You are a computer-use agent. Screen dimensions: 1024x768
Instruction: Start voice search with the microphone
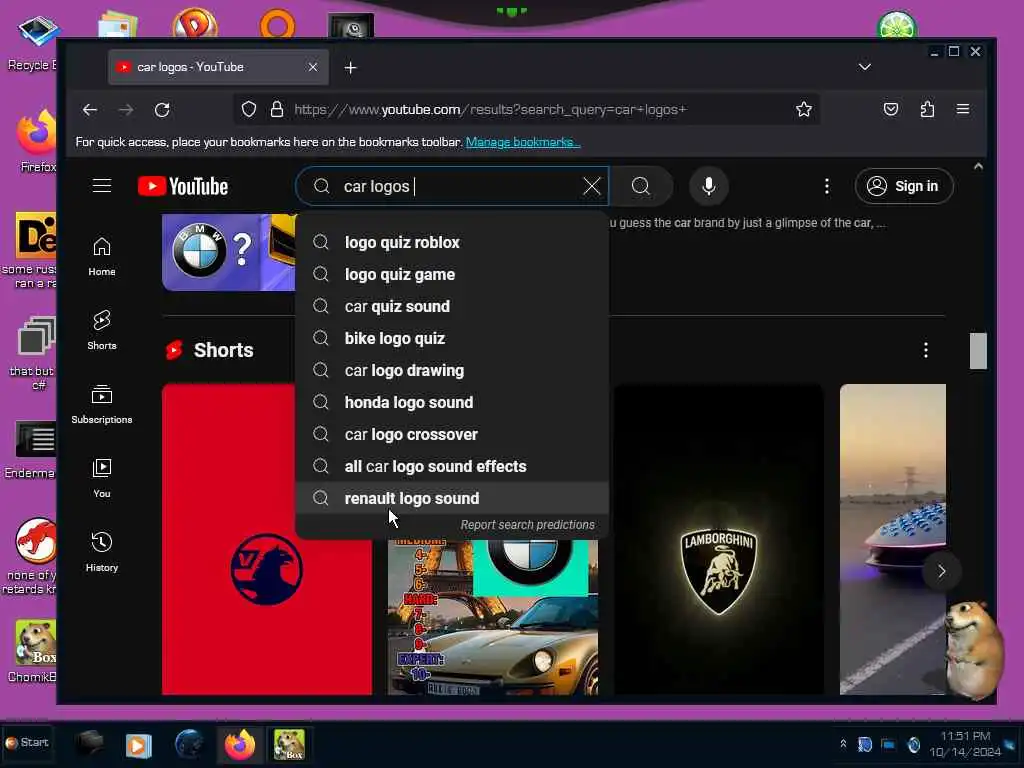coord(709,186)
